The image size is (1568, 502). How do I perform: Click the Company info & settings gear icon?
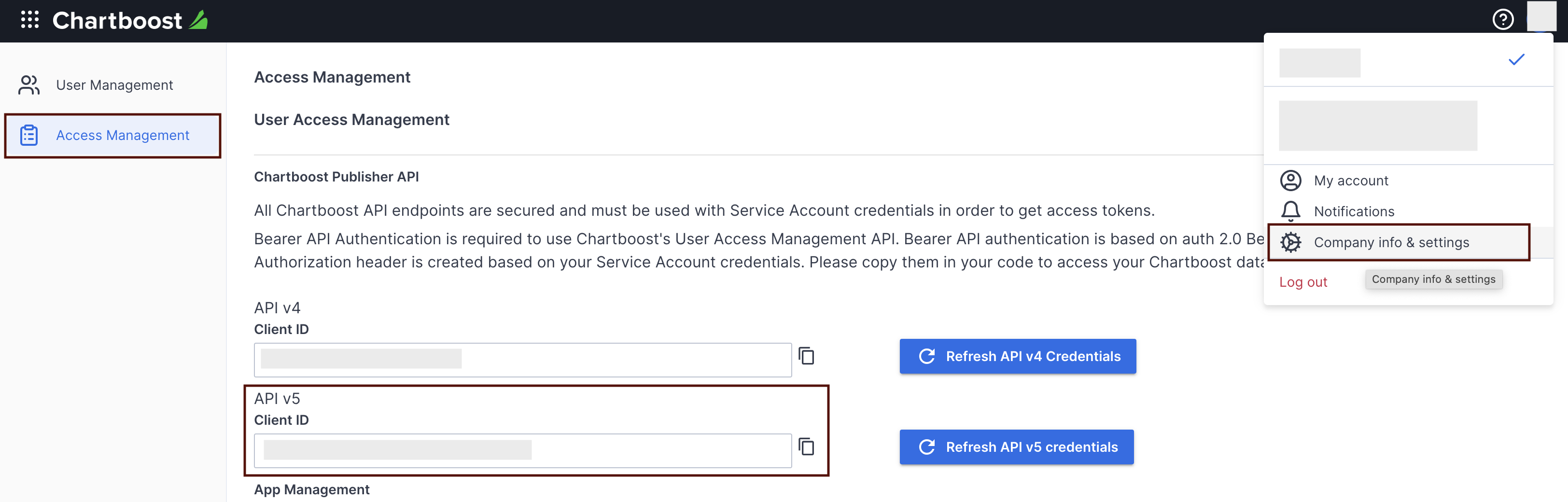[1290, 242]
